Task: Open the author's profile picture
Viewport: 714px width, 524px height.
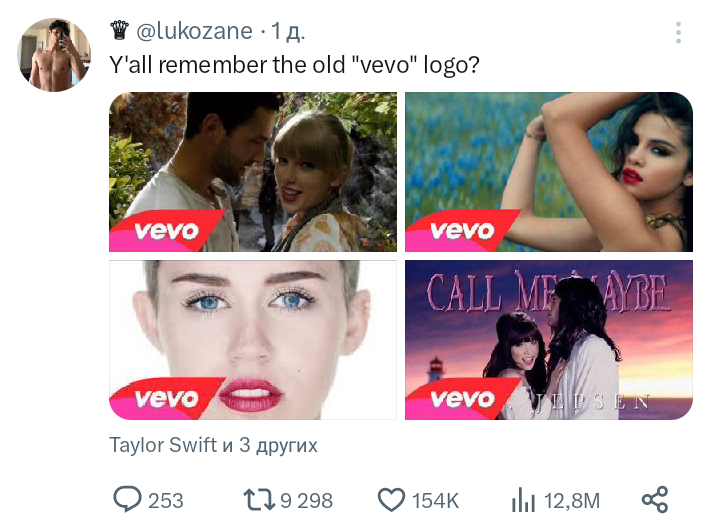Action: point(55,54)
